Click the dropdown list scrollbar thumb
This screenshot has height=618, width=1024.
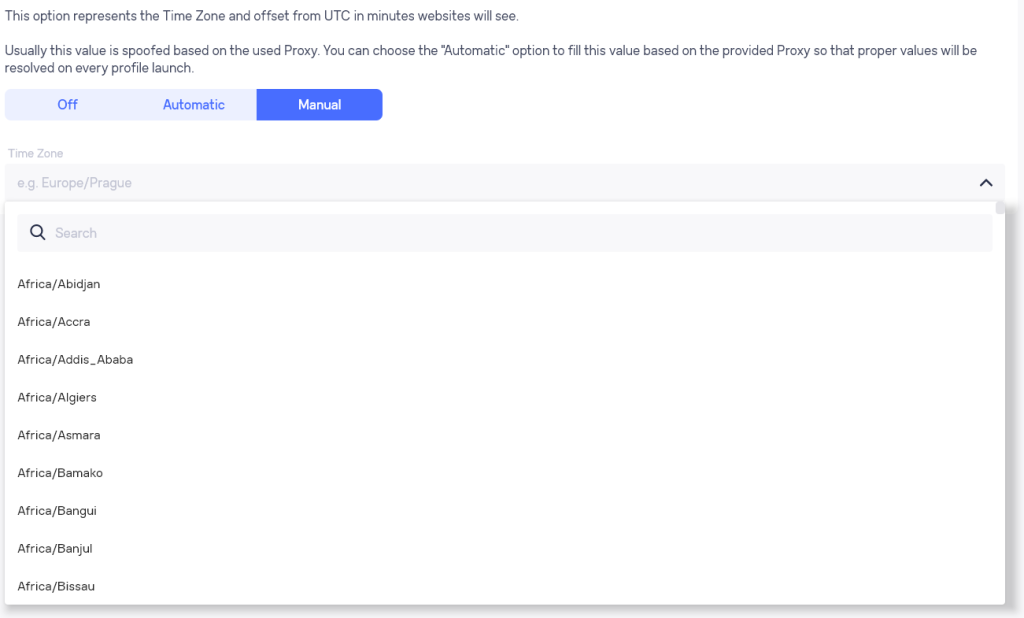click(1000, 208)
